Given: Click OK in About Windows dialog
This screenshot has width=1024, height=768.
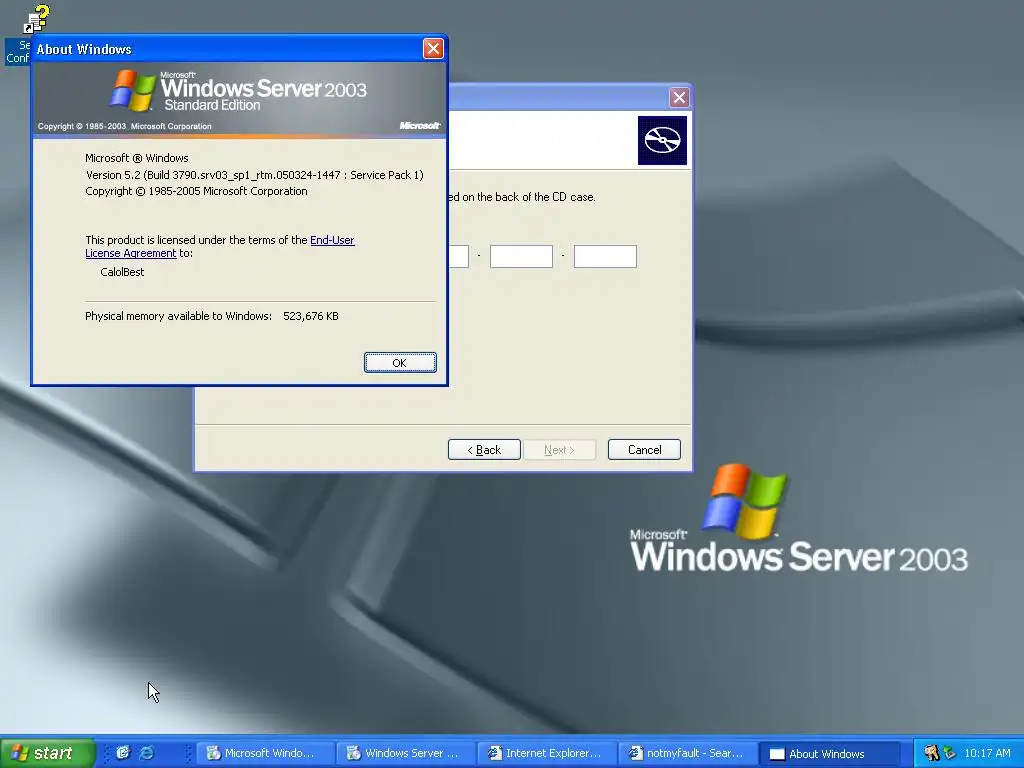Looking at the screenshot, I should pos(400,362).
